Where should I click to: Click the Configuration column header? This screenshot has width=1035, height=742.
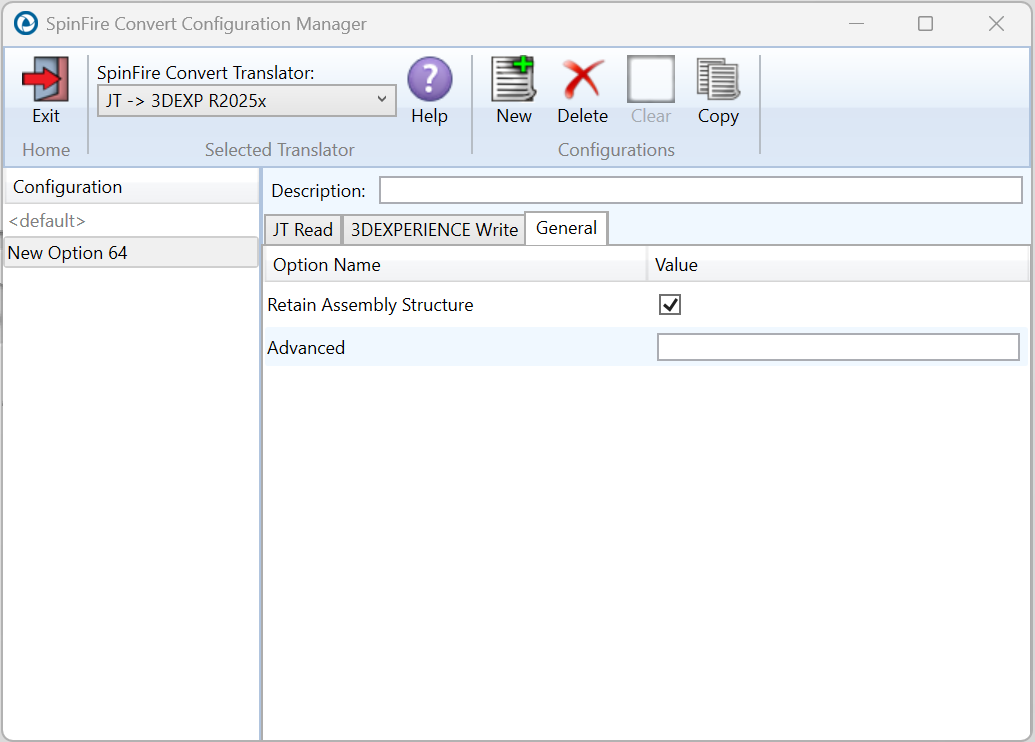tap(131, 187)
